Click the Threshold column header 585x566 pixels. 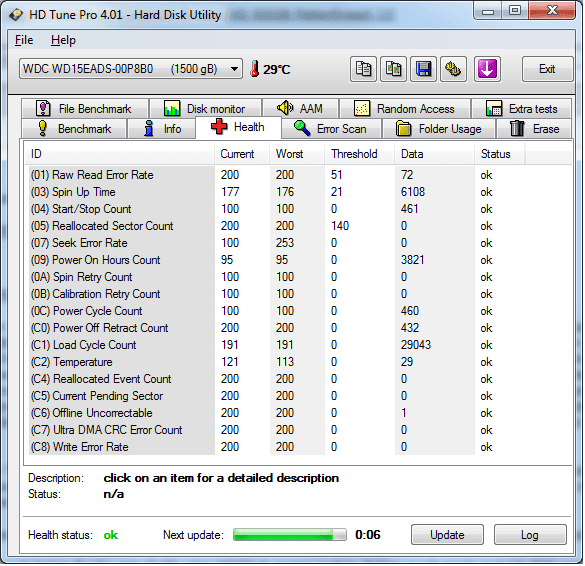coord(359,154)
